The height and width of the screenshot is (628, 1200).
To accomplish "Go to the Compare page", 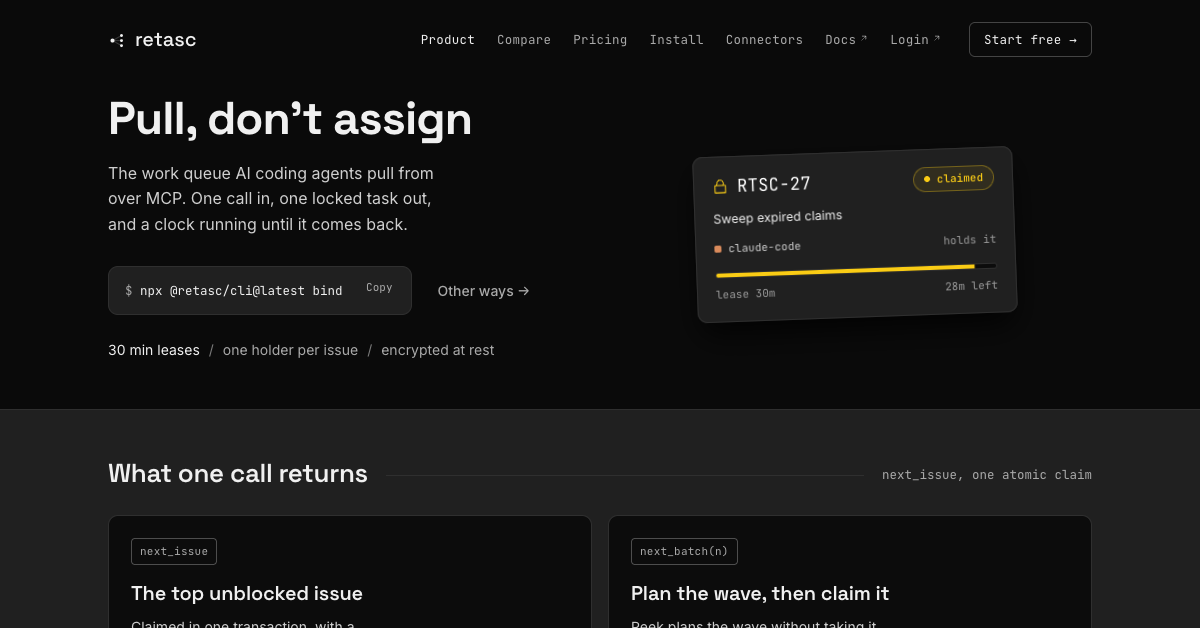I will coord(524,40).
